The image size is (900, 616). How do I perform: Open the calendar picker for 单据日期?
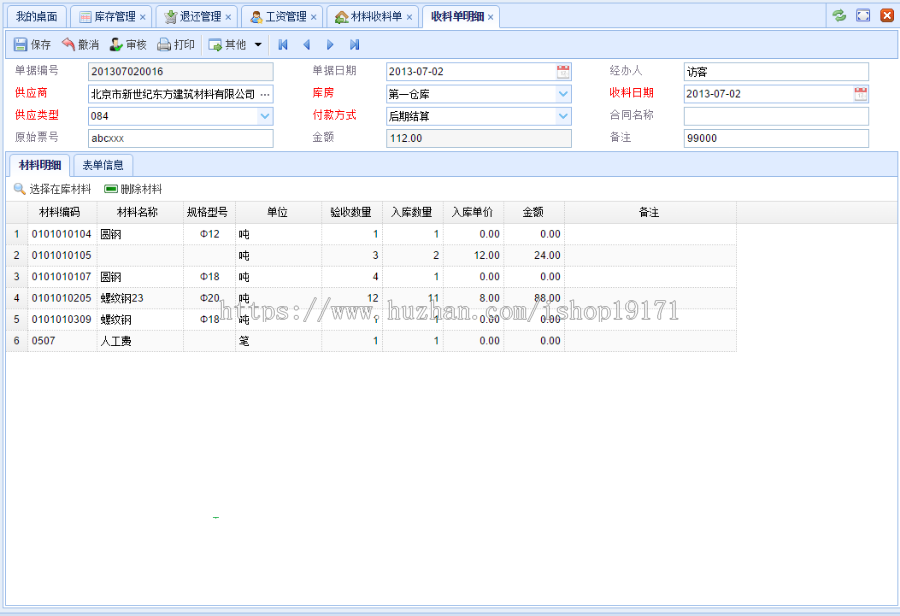pyautogui.click(x=561, y=71)
